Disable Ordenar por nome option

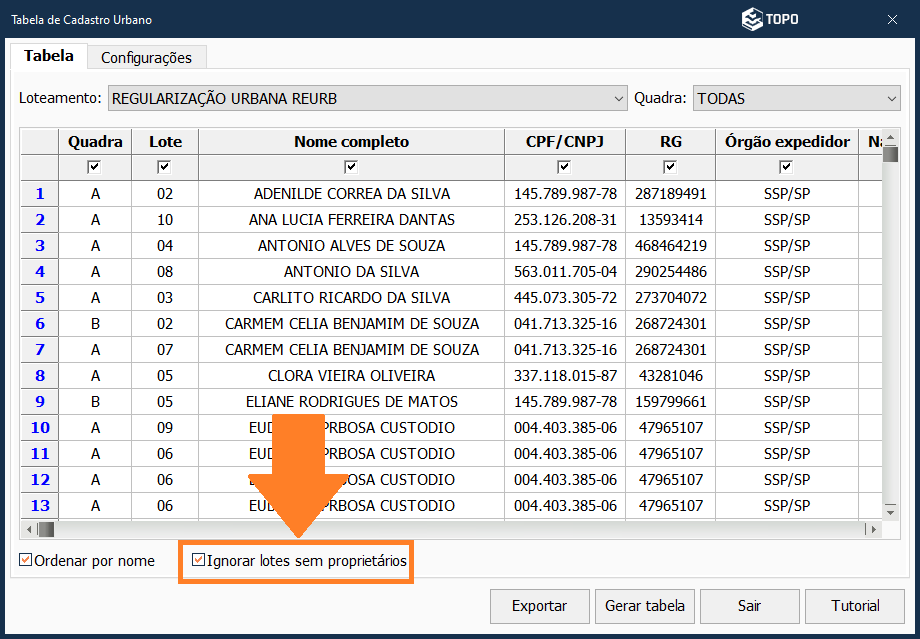coord(27,561)
